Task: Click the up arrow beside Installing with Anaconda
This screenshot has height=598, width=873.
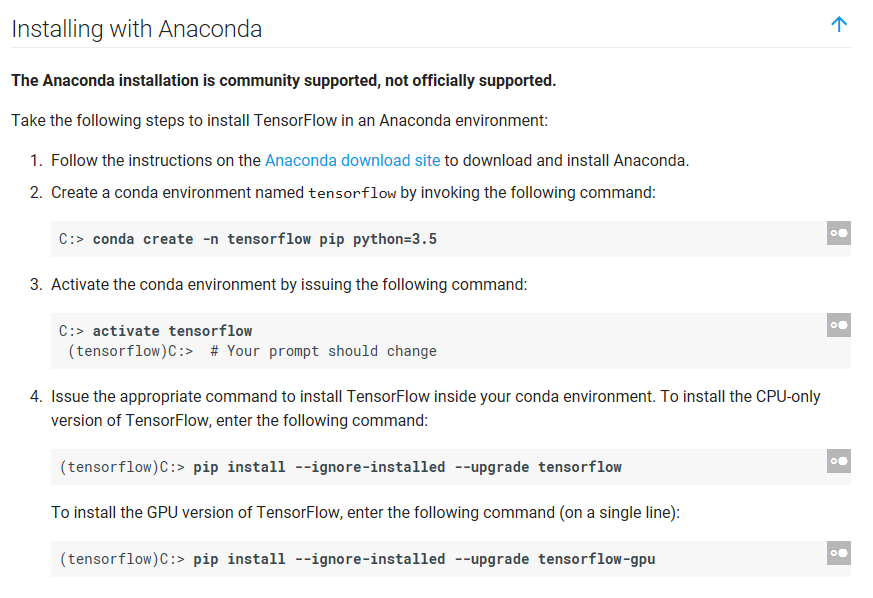Action: 839,25
